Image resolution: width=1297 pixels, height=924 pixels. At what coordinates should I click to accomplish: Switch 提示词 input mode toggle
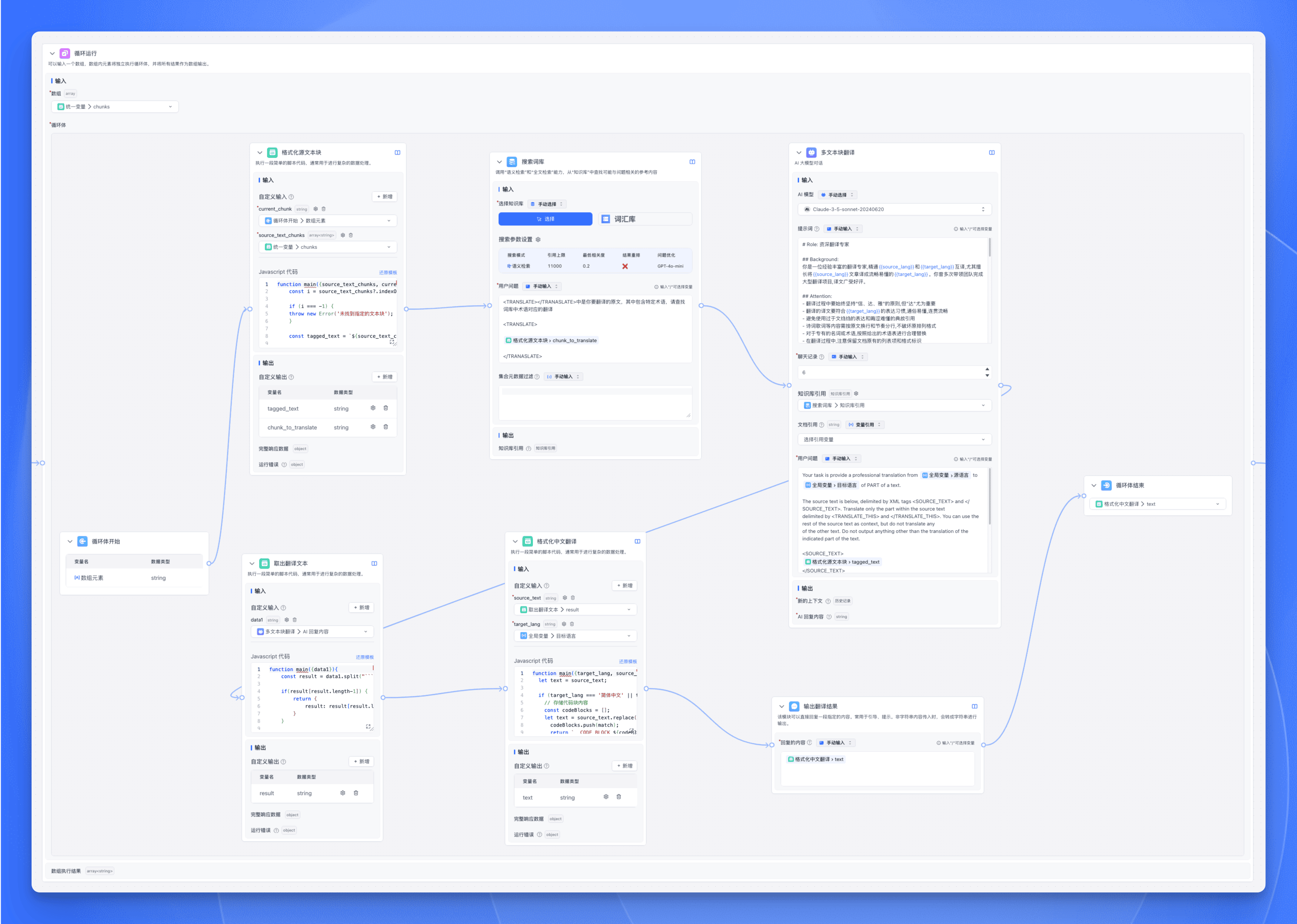point(843,229)
